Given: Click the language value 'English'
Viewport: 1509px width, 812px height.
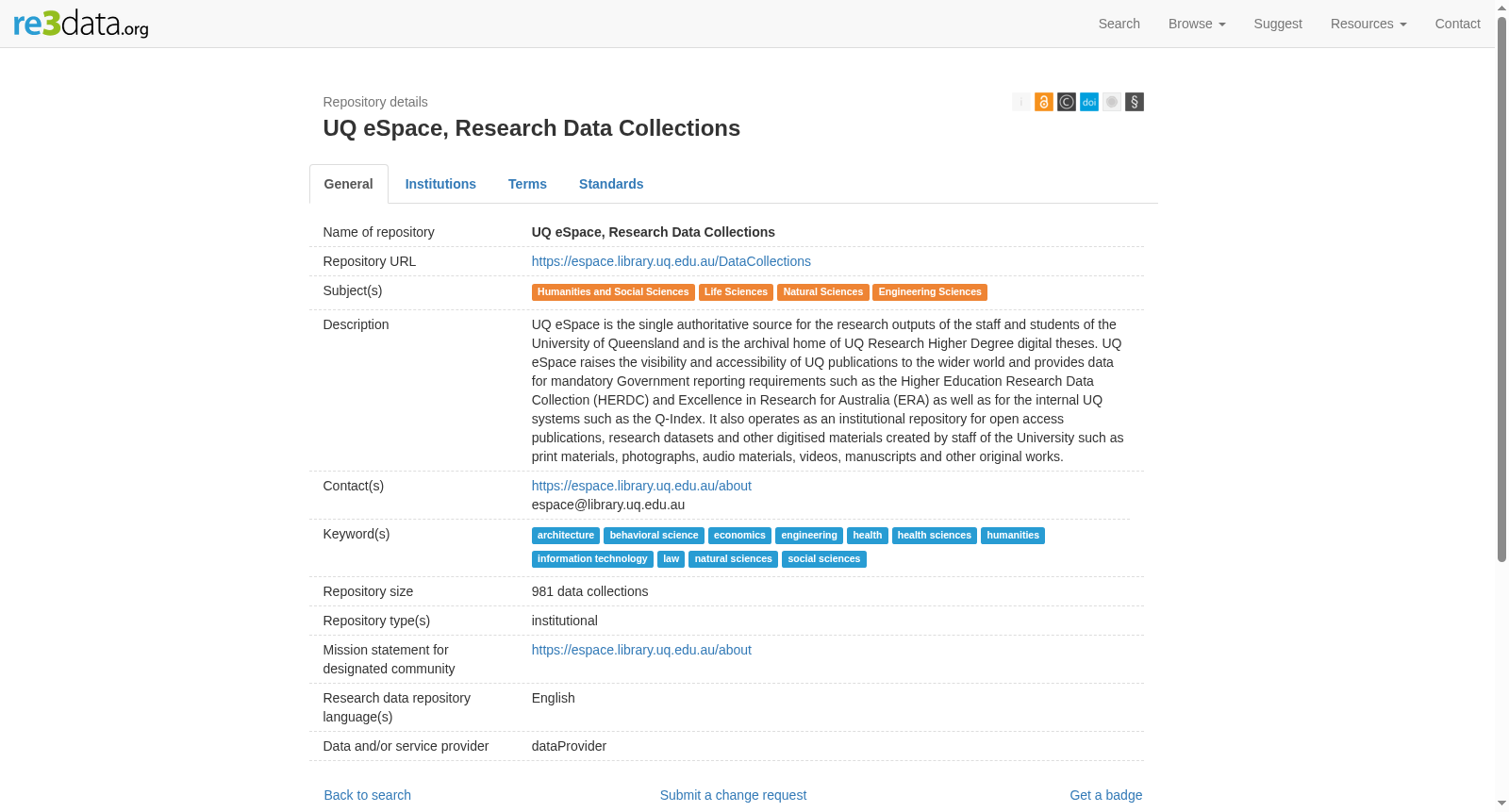Looking at the screenshot, I should 554,698.
